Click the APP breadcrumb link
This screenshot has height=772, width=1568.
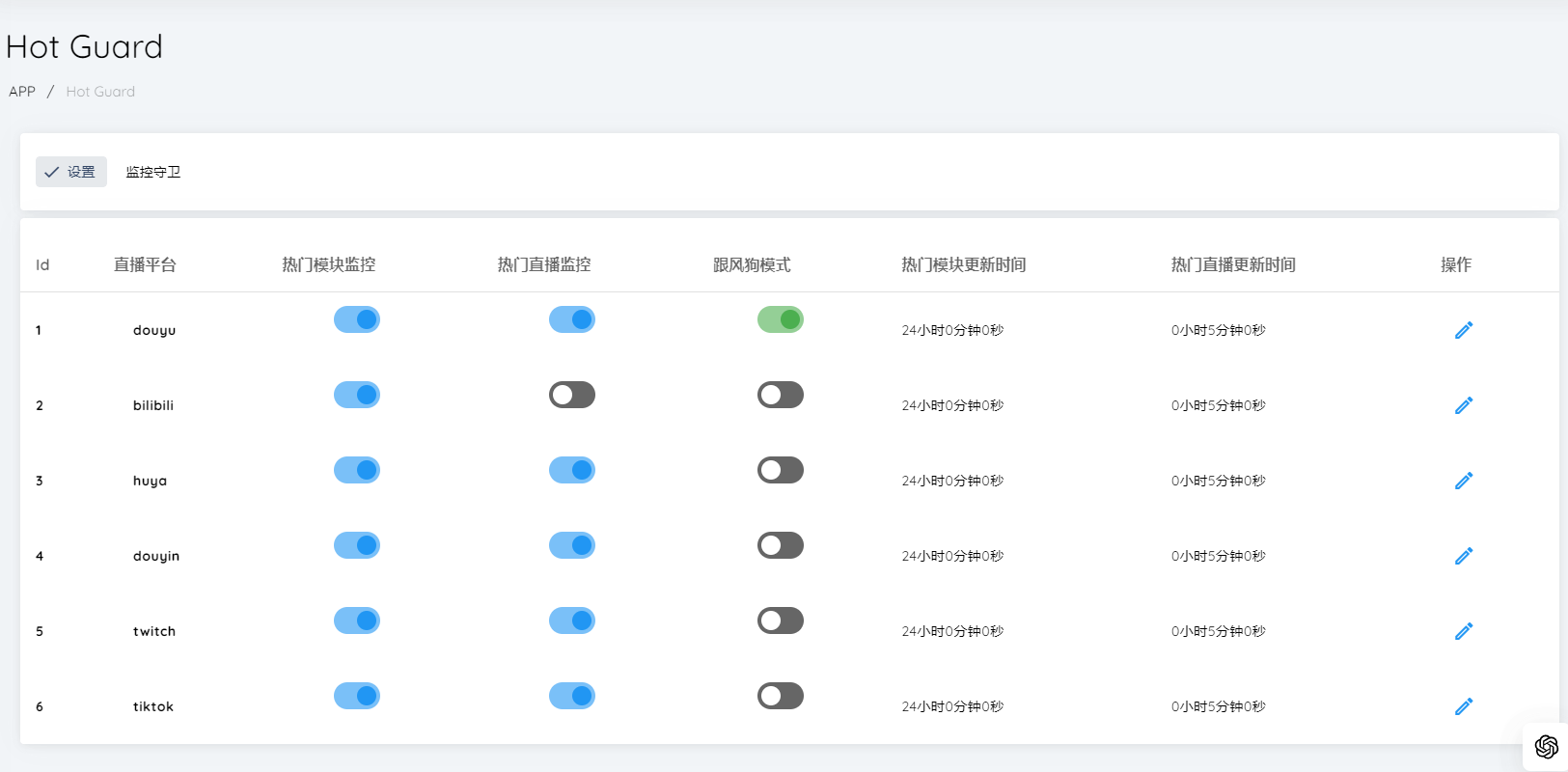22,92
